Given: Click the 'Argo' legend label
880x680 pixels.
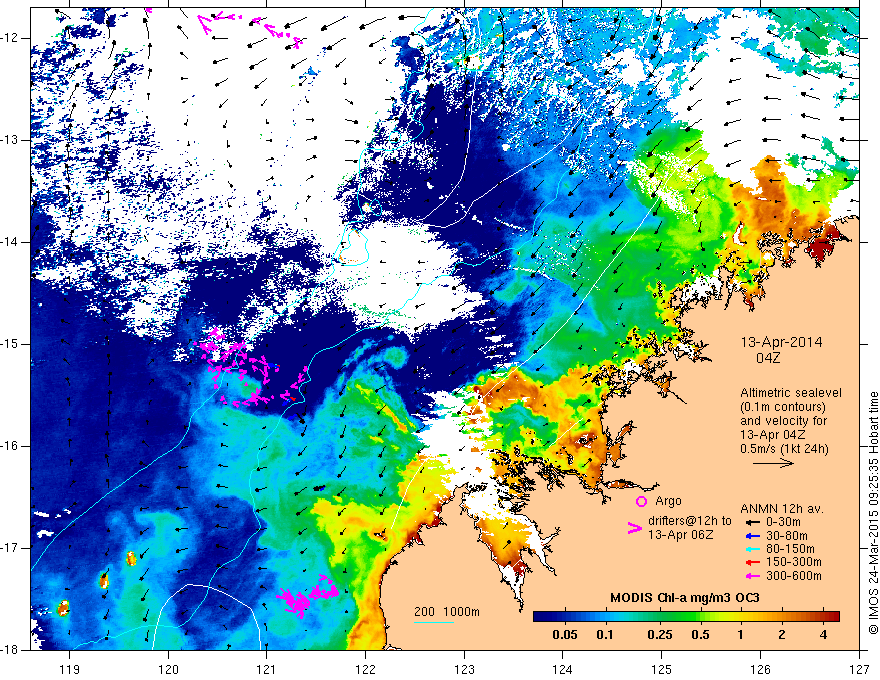Looking at the screenshot, I should pyautogui.click(x=668, y=502).
